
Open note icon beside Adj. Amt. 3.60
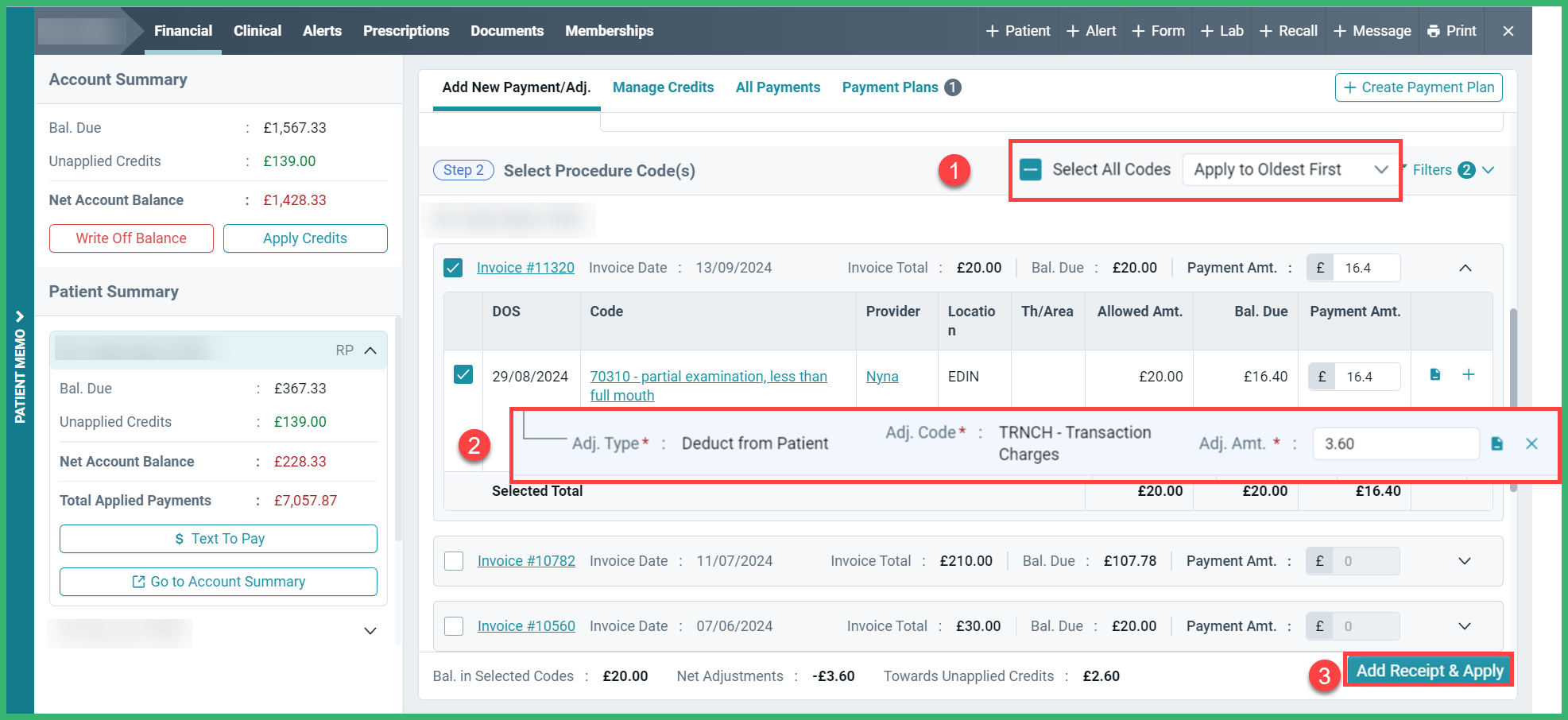pos(1497,443)
